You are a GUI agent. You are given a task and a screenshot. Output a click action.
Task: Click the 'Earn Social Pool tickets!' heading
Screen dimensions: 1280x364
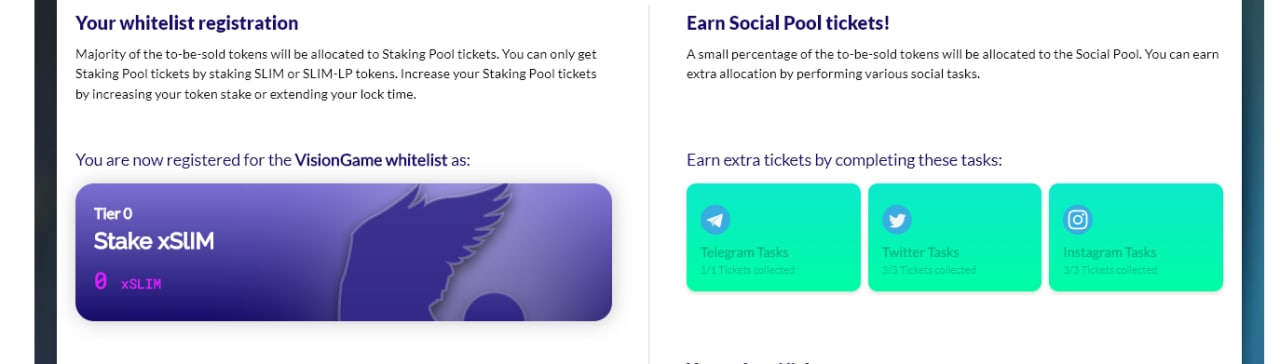click(x=788, y=22)
